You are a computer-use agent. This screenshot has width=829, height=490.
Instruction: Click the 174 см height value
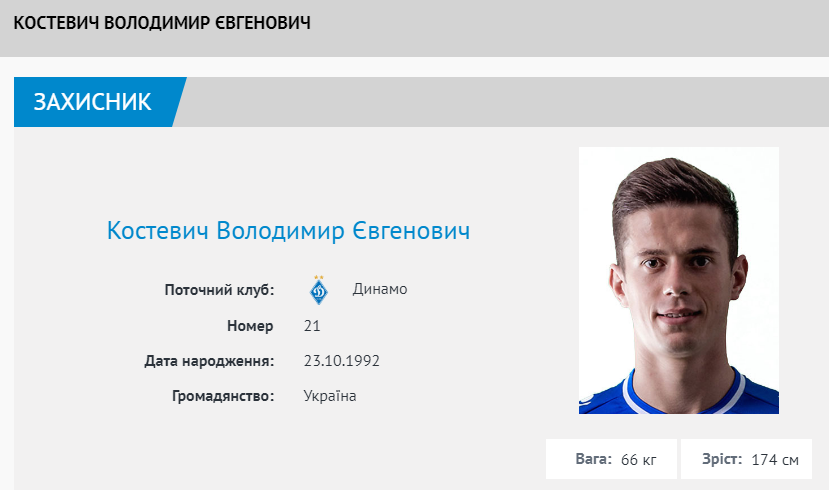(x=775, y=460)
